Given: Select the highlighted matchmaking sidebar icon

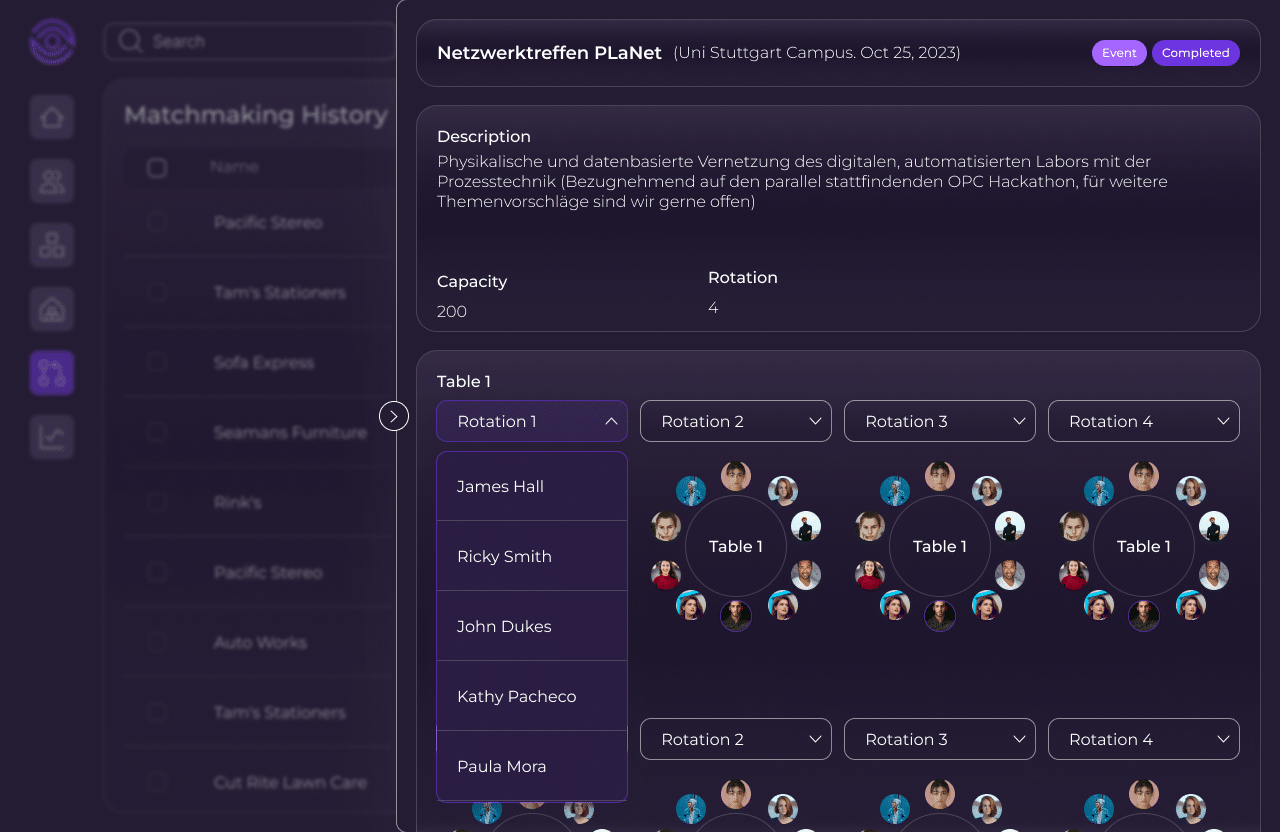Looking at the screenshot, I should coord(52,373).
